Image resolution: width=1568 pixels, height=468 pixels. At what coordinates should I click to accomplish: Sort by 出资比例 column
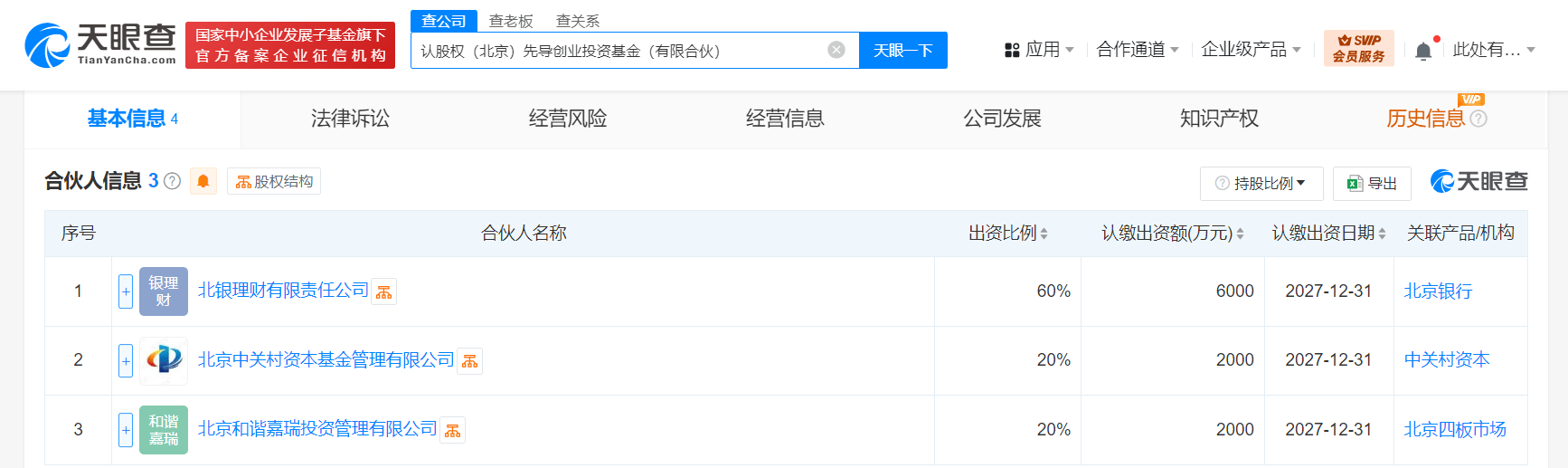click(x=1007, y=234)
